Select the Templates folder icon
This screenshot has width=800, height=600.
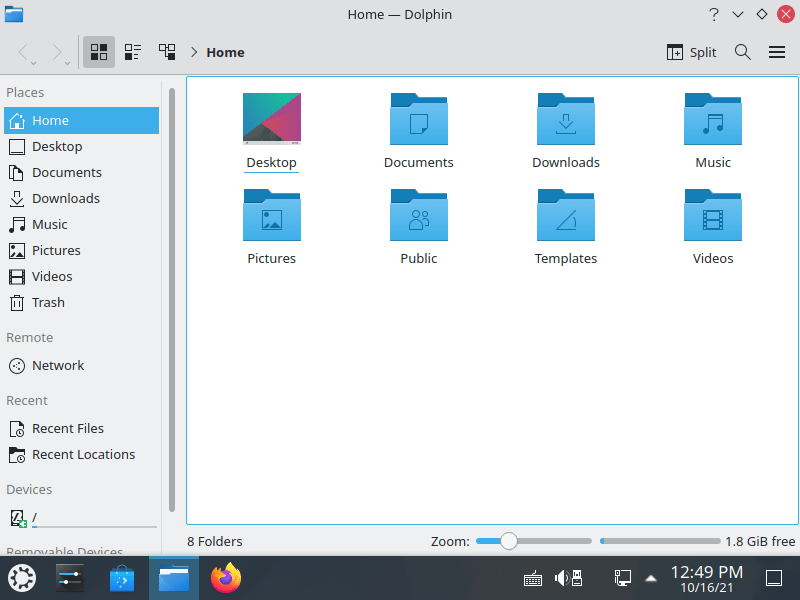coord(565,215)
